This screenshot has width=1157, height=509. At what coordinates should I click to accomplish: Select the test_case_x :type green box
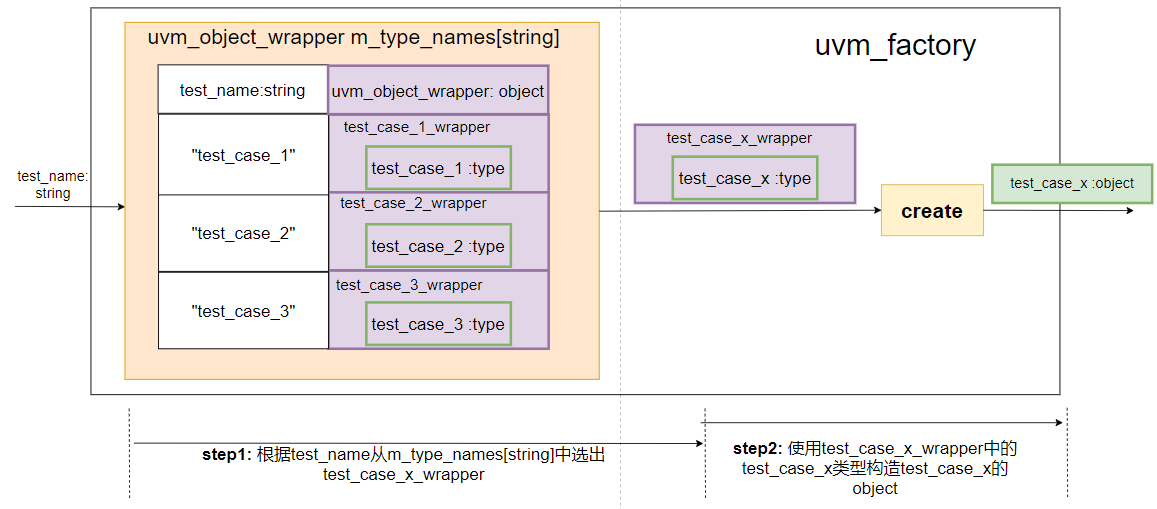[745, 178]
